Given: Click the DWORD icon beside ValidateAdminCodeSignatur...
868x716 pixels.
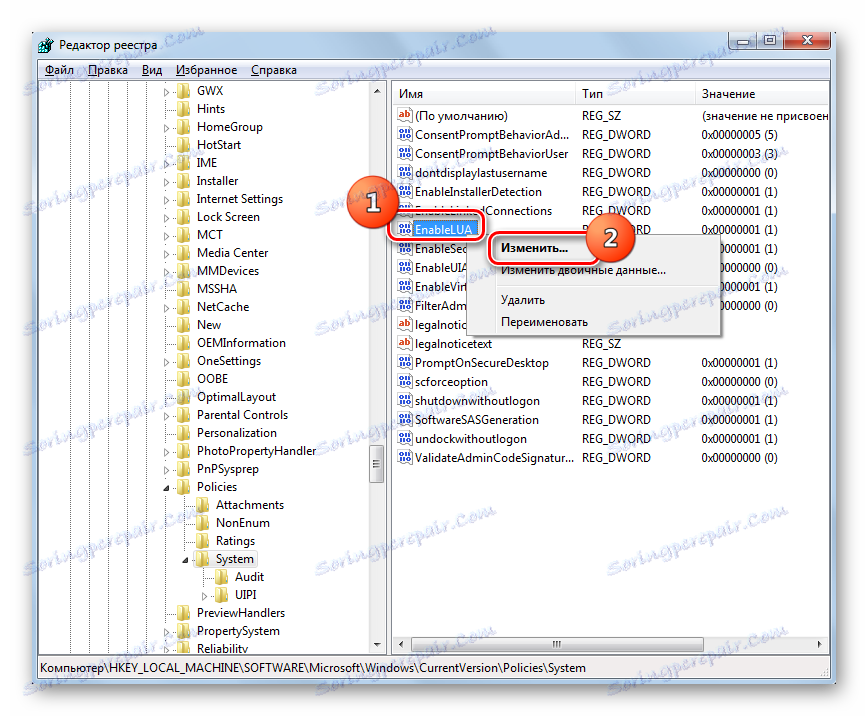Looking at the screenshot, I should (405, 457).
